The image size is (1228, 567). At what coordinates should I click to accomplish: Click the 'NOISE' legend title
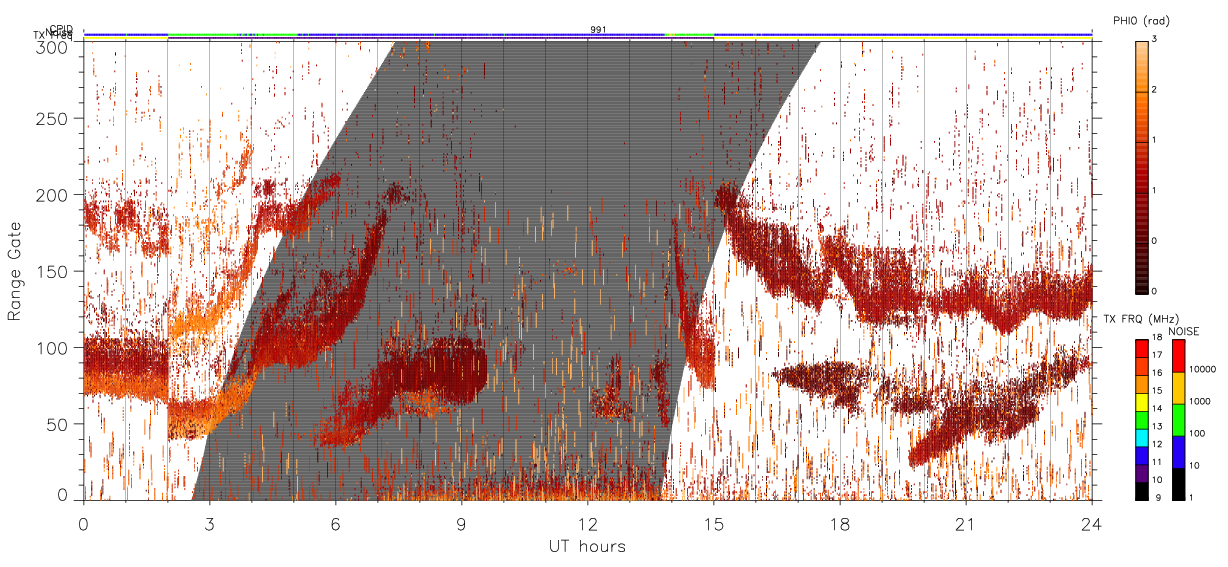coord(1185,331)
